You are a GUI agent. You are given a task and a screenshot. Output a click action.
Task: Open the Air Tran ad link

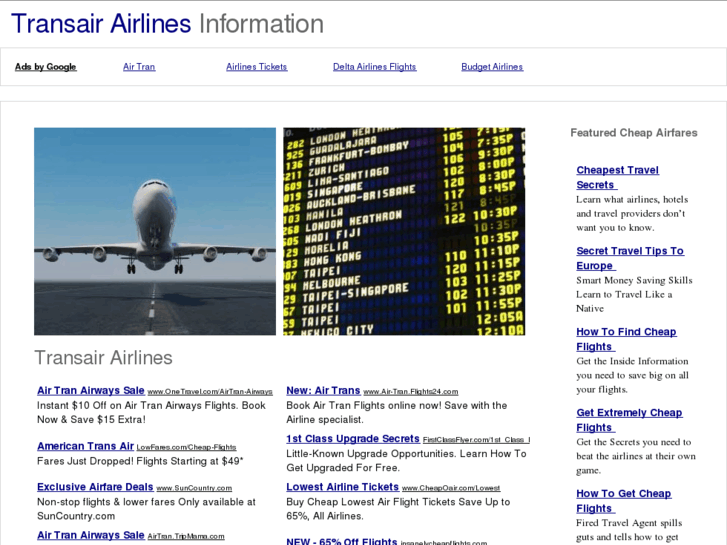click(139, 67)
